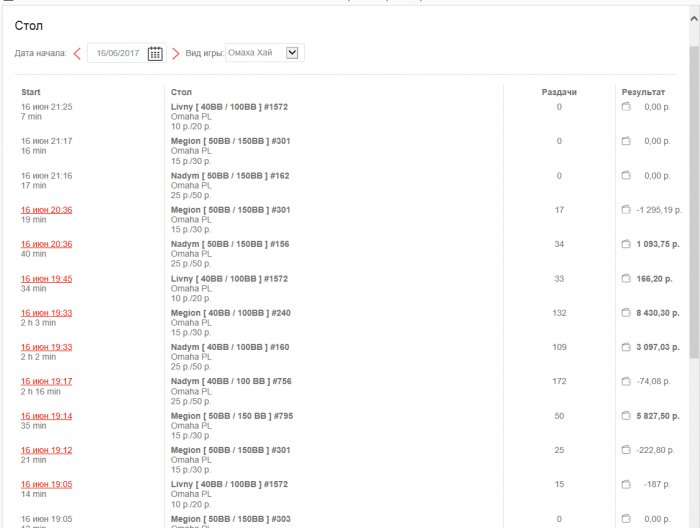Open the 16 июн 20:36 session lasting 40 min
The image size is (700, 528).
(46, 244)
